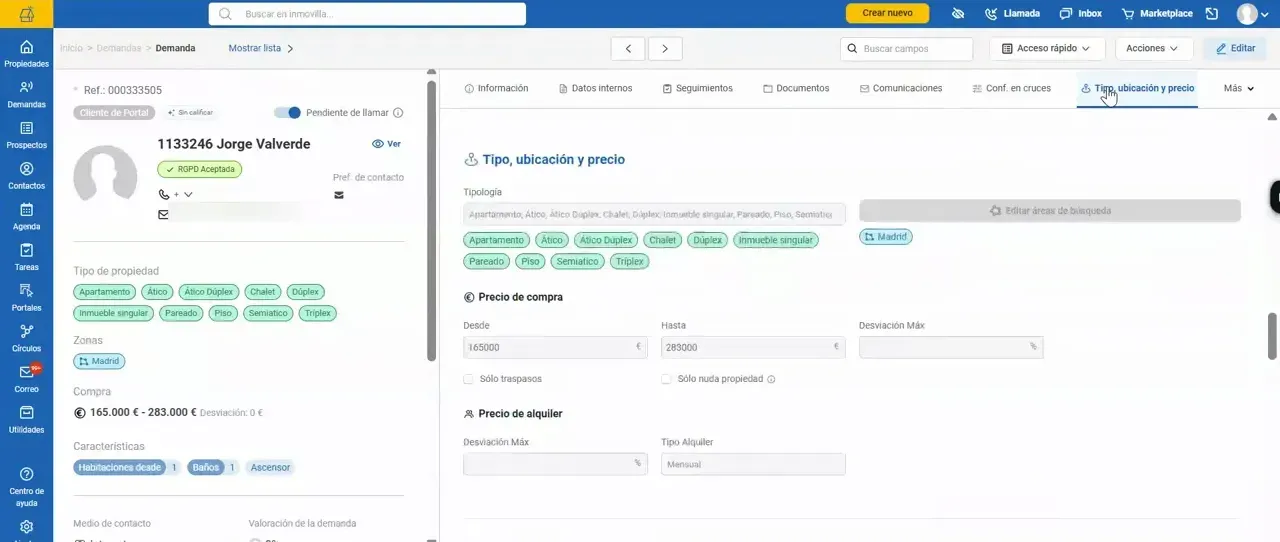Expand phone number chevron

click(188, 194)
